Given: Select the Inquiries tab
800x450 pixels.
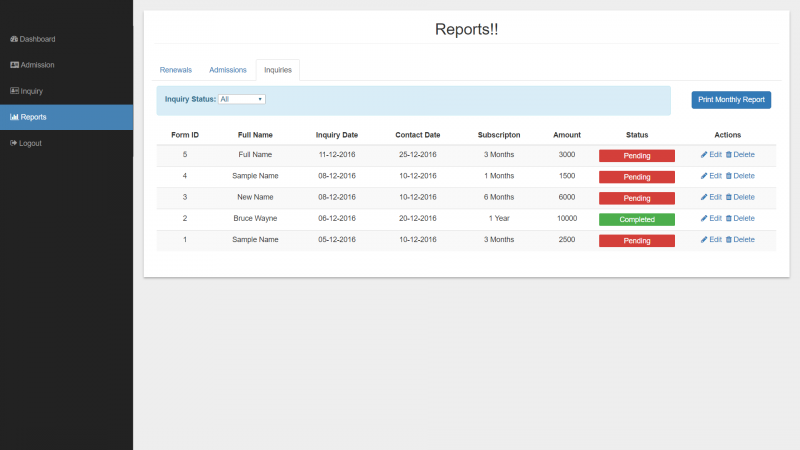Looking at the screenshot, I should click(x=278, y=70).
